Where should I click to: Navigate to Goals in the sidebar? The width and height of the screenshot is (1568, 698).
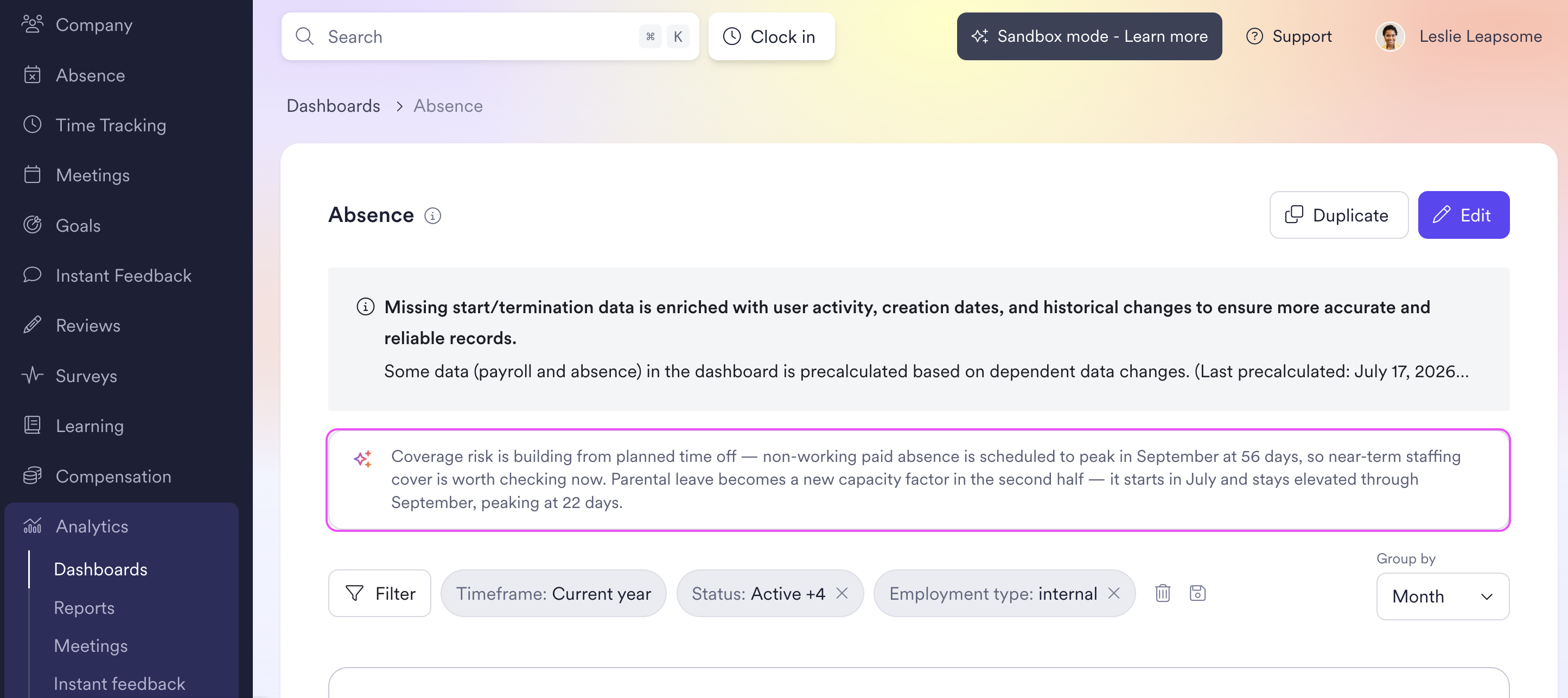tap(78, 226)
